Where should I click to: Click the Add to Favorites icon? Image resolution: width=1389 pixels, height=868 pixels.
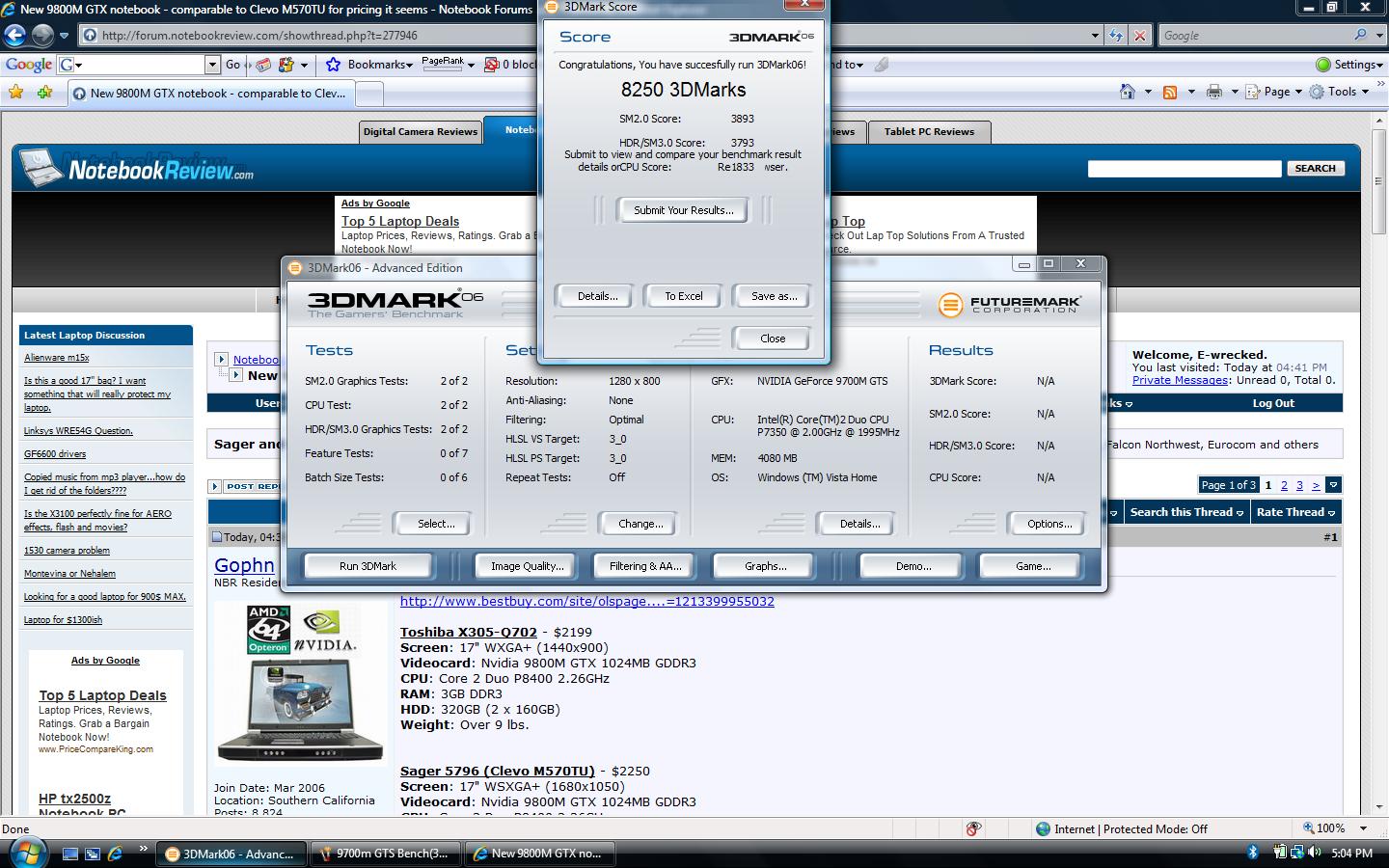(45, 93)
